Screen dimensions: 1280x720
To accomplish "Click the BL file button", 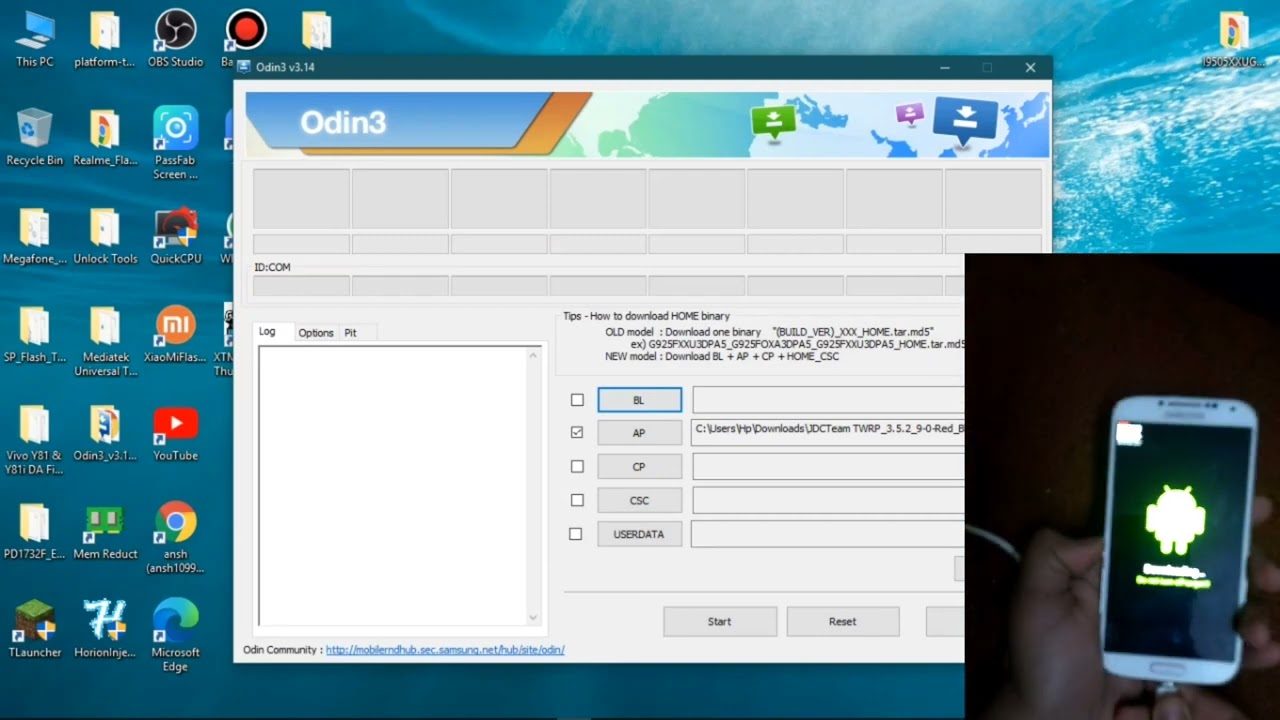I will (x=639, y=400).
